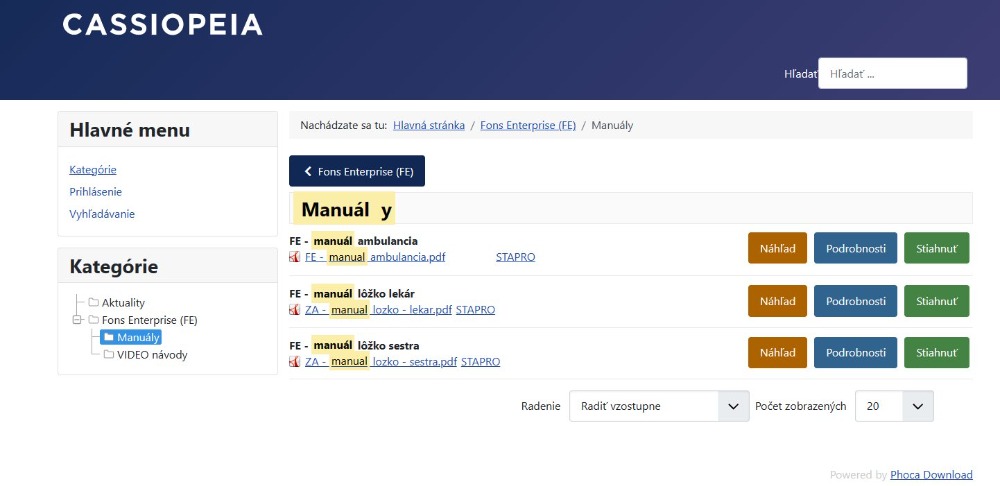
Task: Click PDF icon beside manual lozko lekar file
Action: [x=295, y=310]
